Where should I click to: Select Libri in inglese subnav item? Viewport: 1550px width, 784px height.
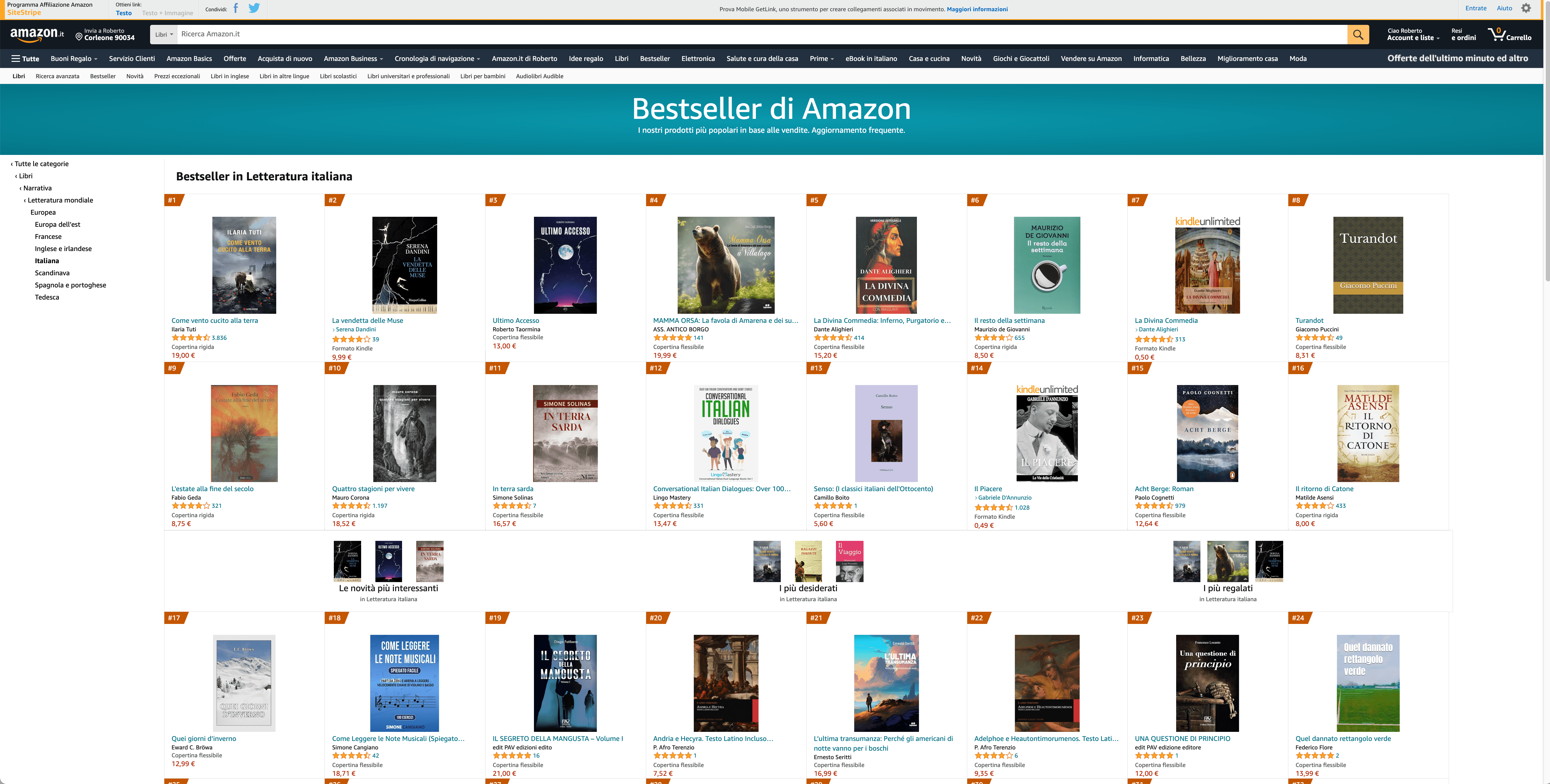tap(230, 76)
